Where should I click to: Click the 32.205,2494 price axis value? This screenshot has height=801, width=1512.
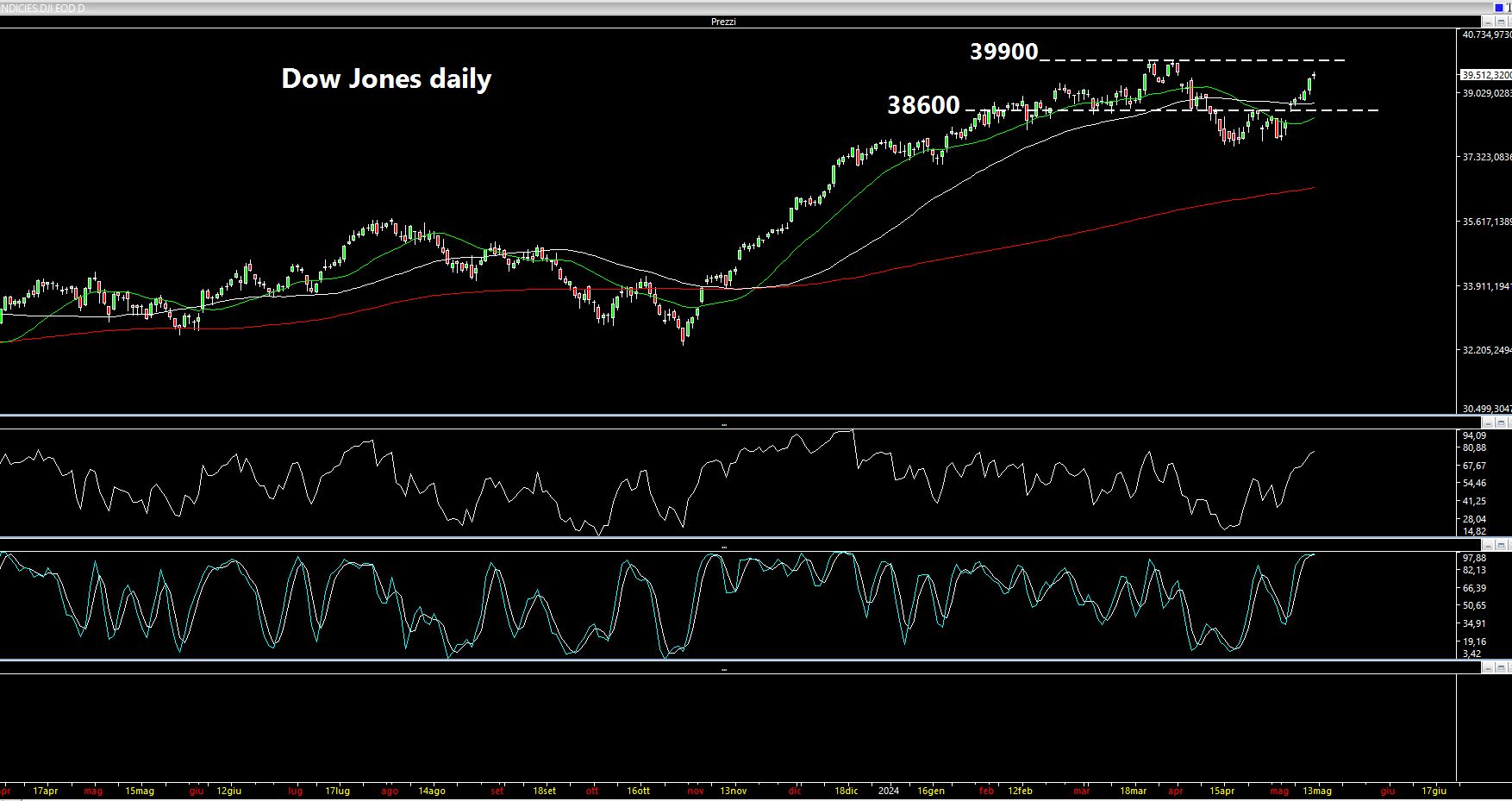(1487, 350)
